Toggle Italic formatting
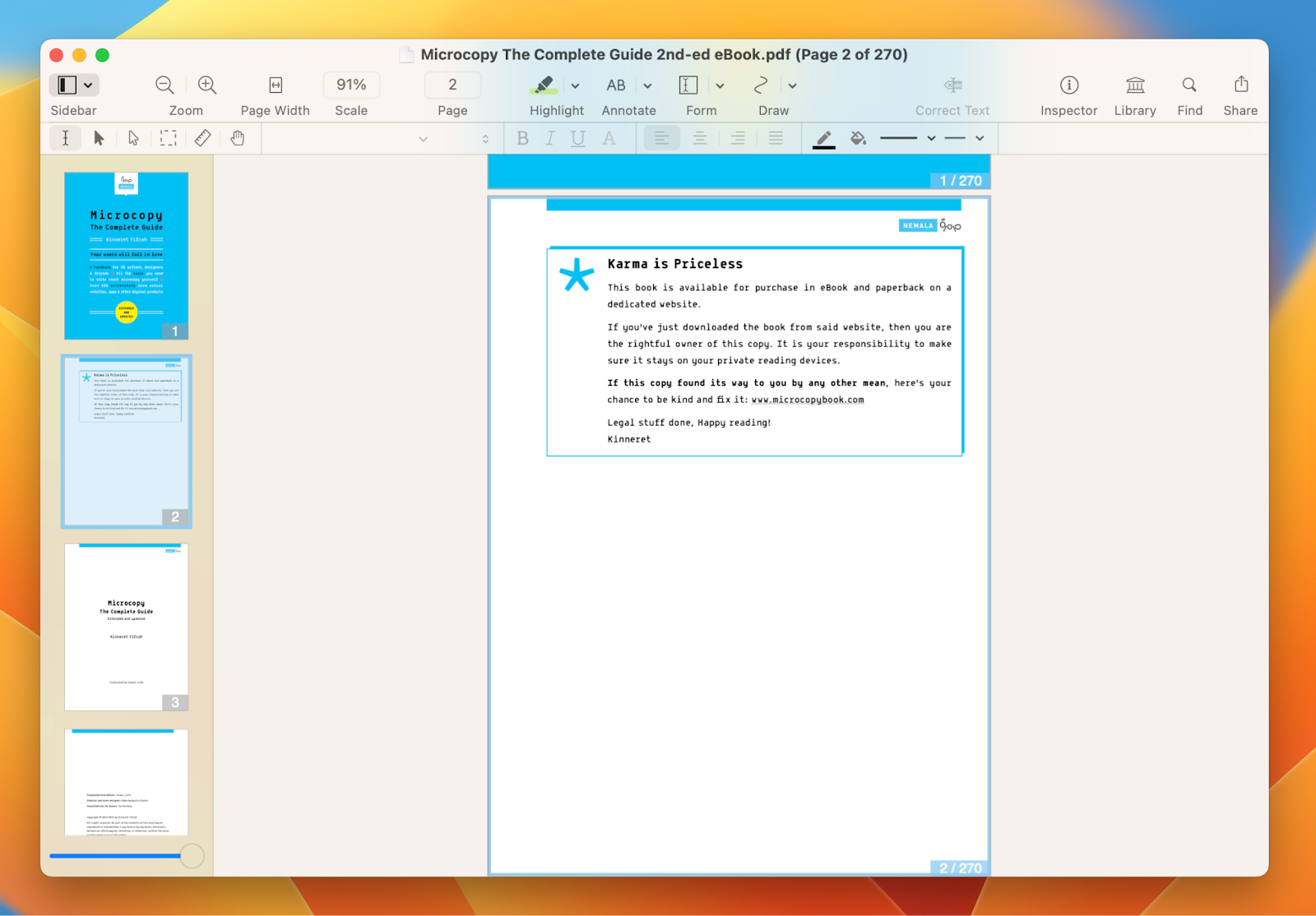Screen dimensions: 1316x916 tap(549, 138)
